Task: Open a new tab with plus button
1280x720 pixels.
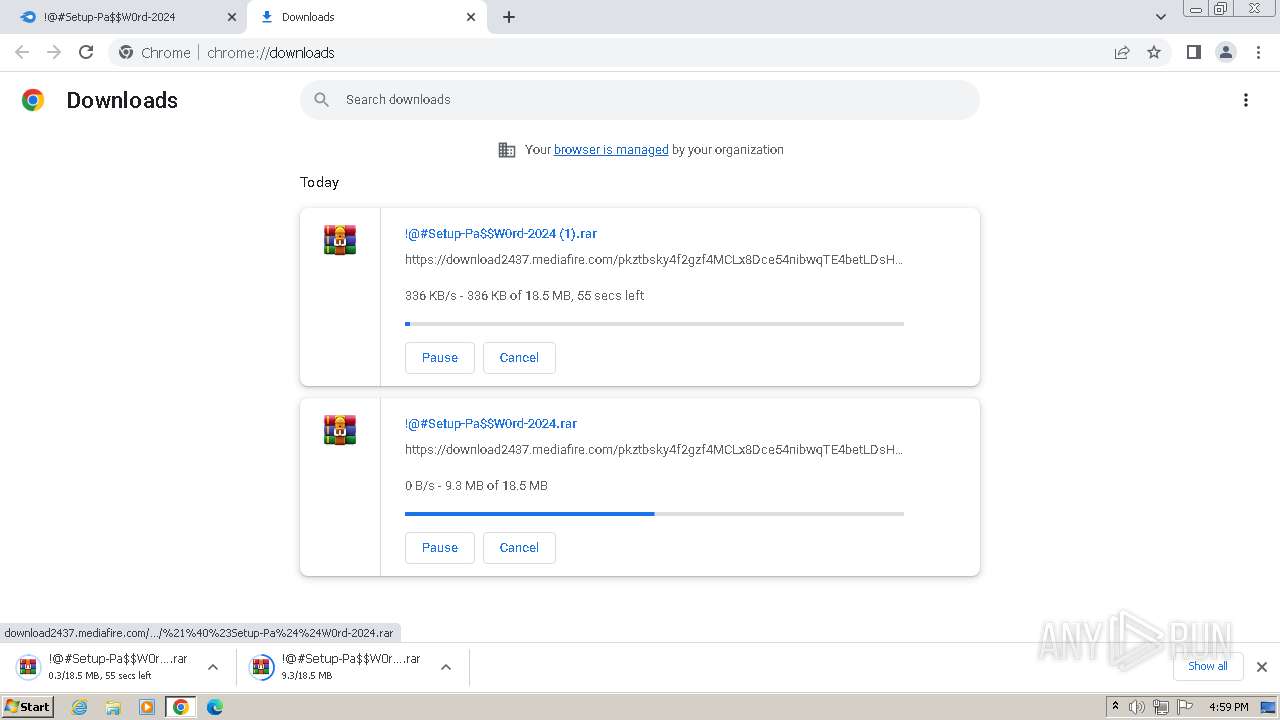Action: [509, 17]
